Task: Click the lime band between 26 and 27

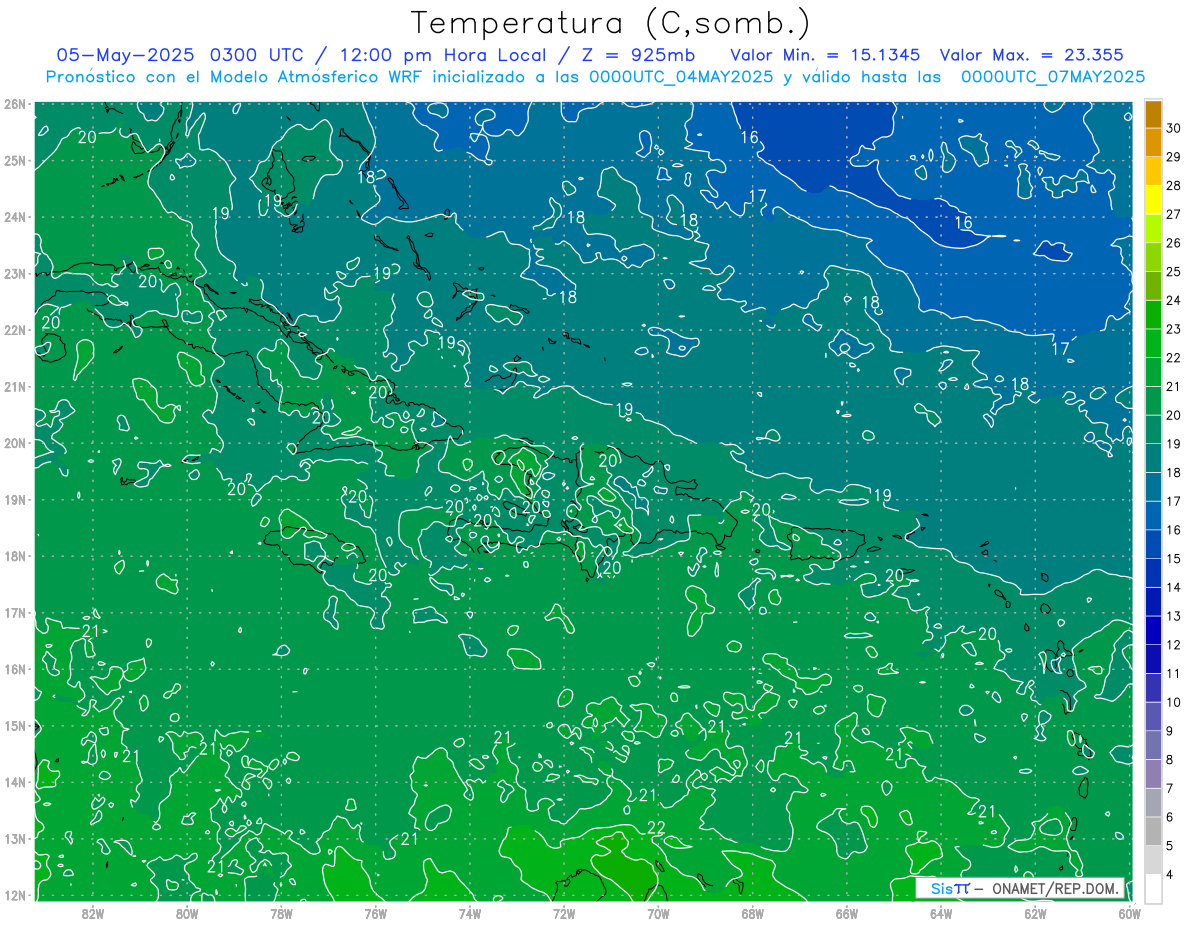Action: [1153, 228]
